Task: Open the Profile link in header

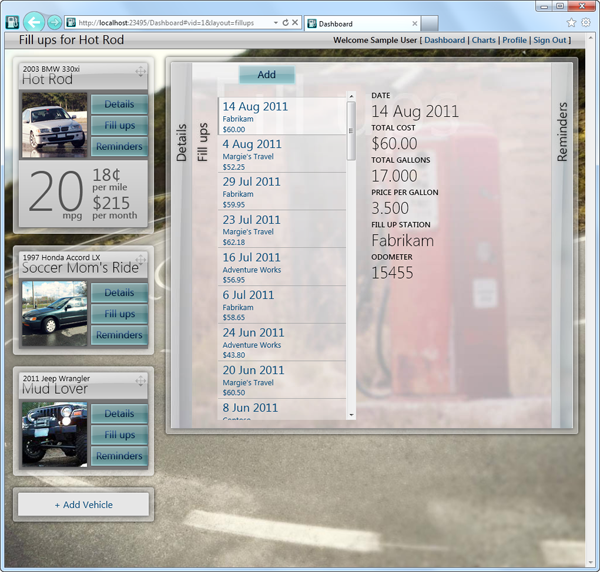Action: (x=514, y=40)
